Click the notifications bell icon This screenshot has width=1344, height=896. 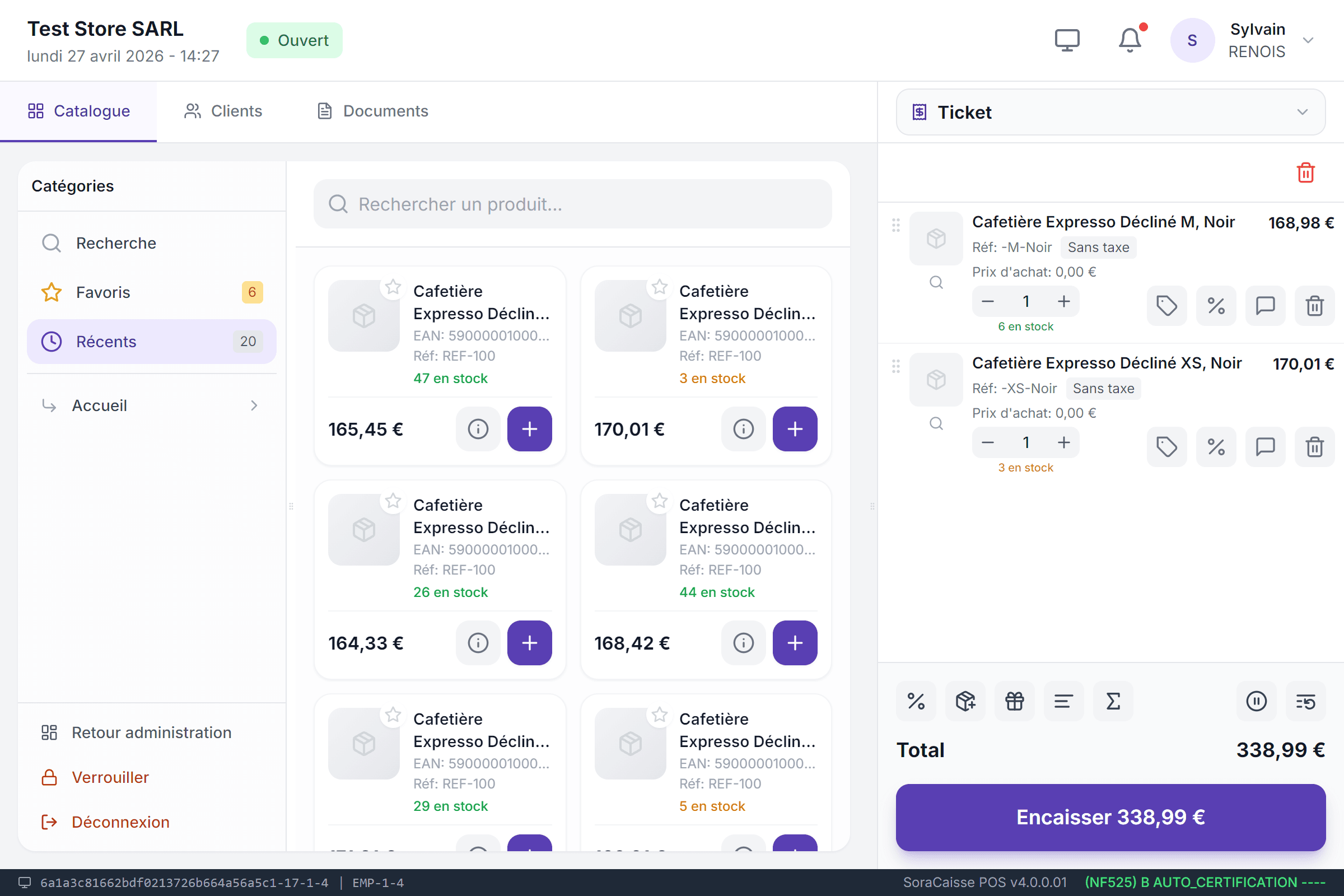pos(1130,40)
